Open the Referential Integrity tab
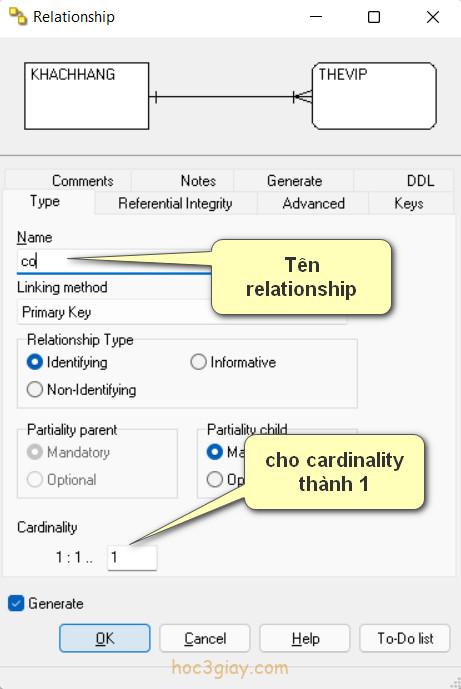 point(175,203)
